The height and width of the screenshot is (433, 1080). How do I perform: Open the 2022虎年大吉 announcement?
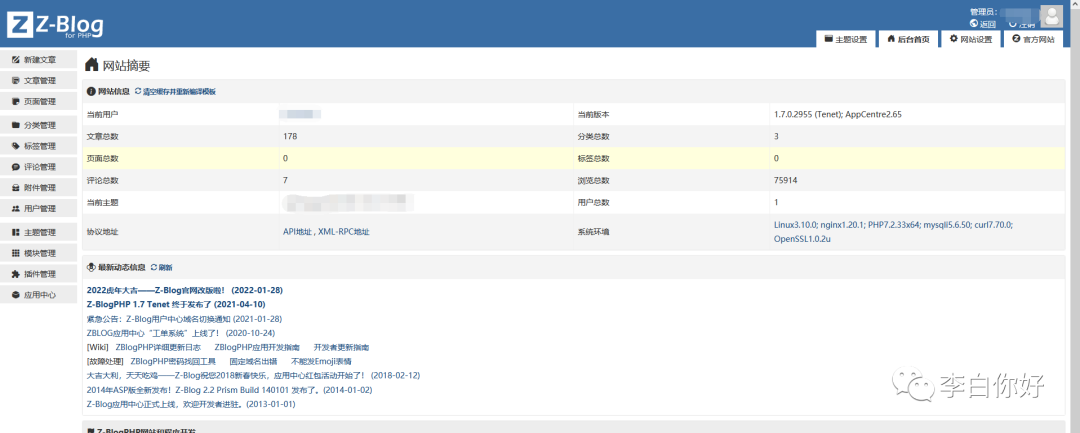[x=185, y=290]
